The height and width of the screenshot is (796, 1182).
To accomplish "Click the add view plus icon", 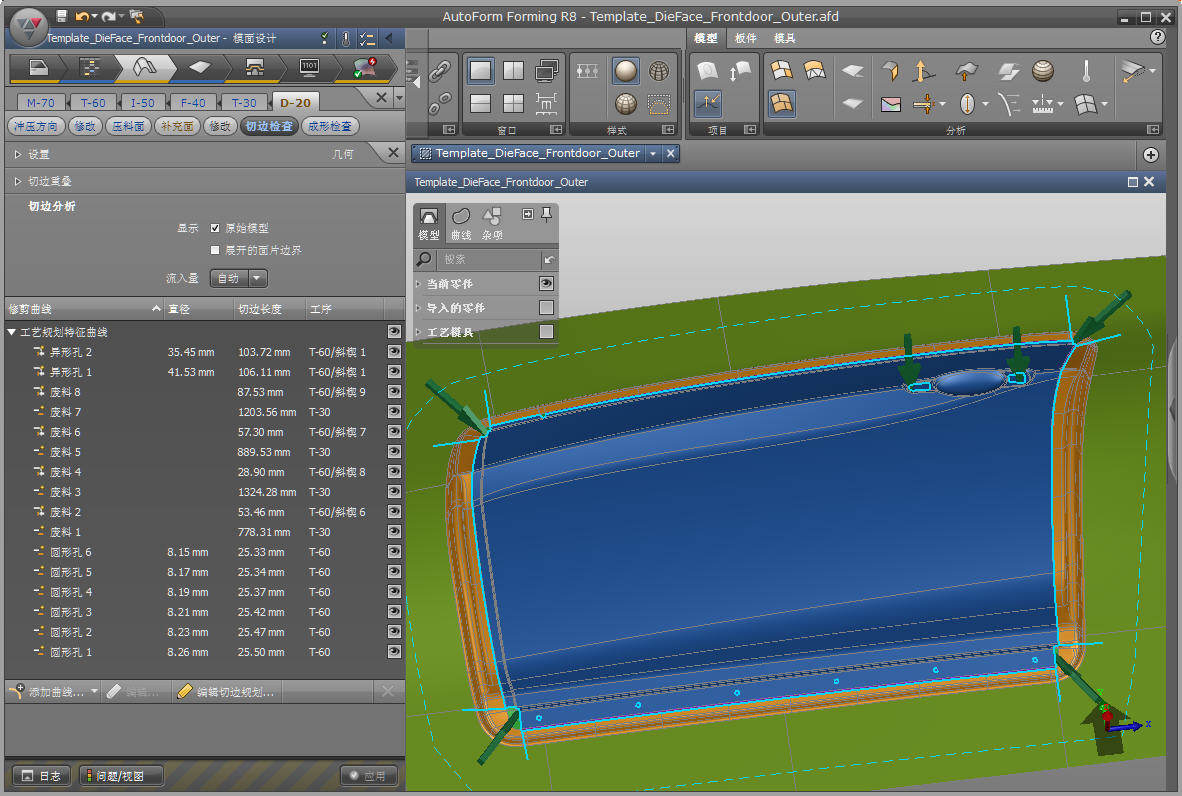I will [x=1150, y=155].
